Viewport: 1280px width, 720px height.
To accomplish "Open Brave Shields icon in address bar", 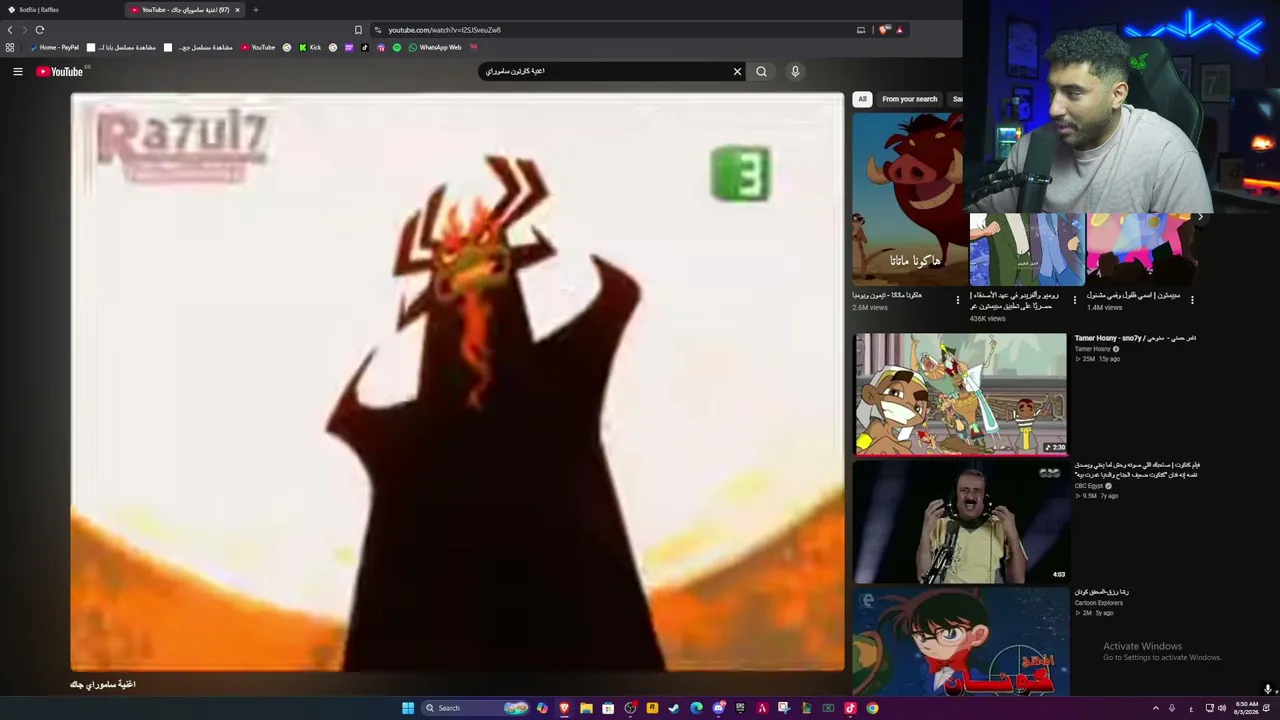I will (884, 30).
